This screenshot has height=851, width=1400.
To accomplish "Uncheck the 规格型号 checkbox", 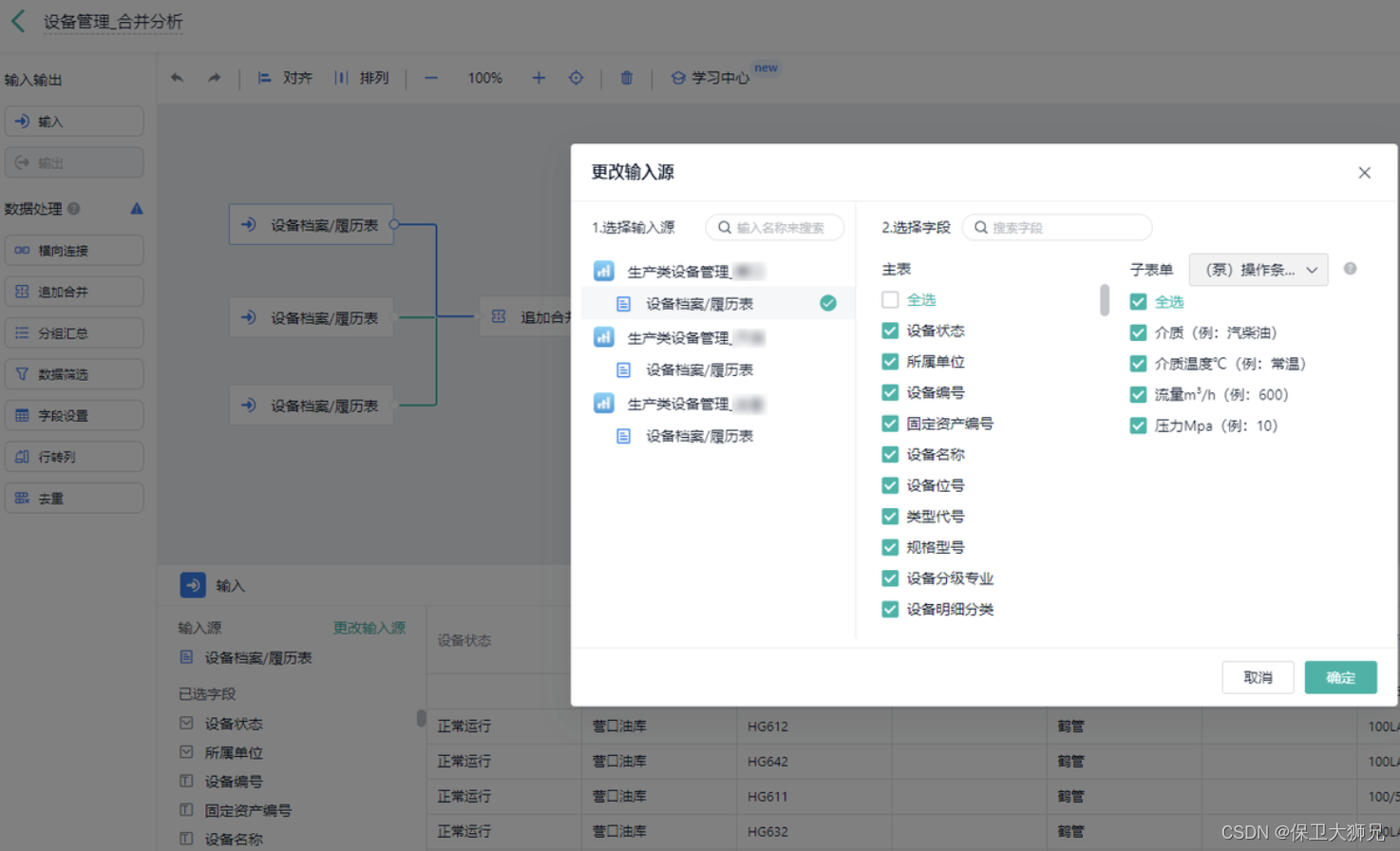I will pos(890,547).
